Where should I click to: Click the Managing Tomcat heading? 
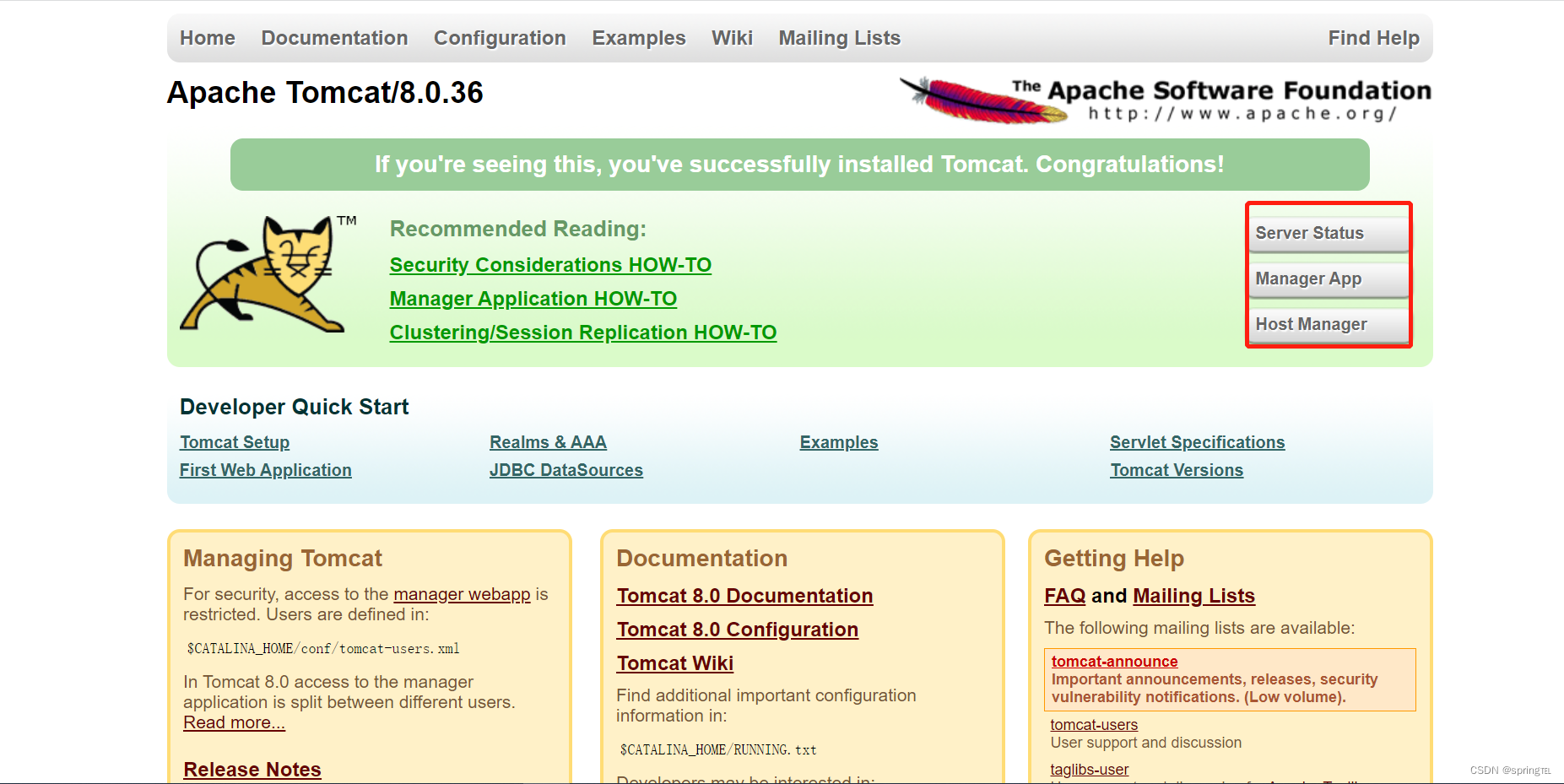tap(283, 558)
